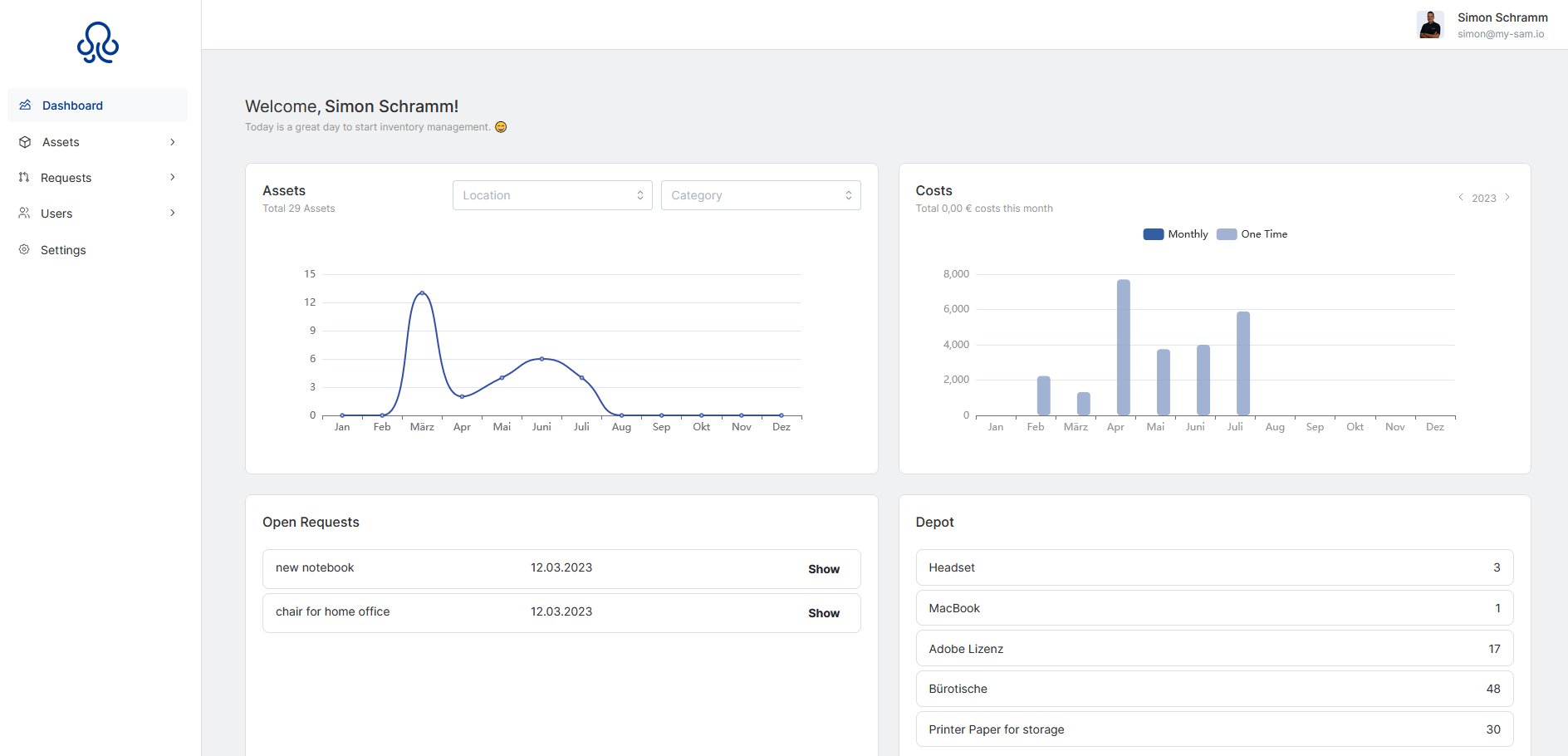Screen dimensions: 1568x756
Task: Open the Category dropdown filter
Action: [761, 195]
